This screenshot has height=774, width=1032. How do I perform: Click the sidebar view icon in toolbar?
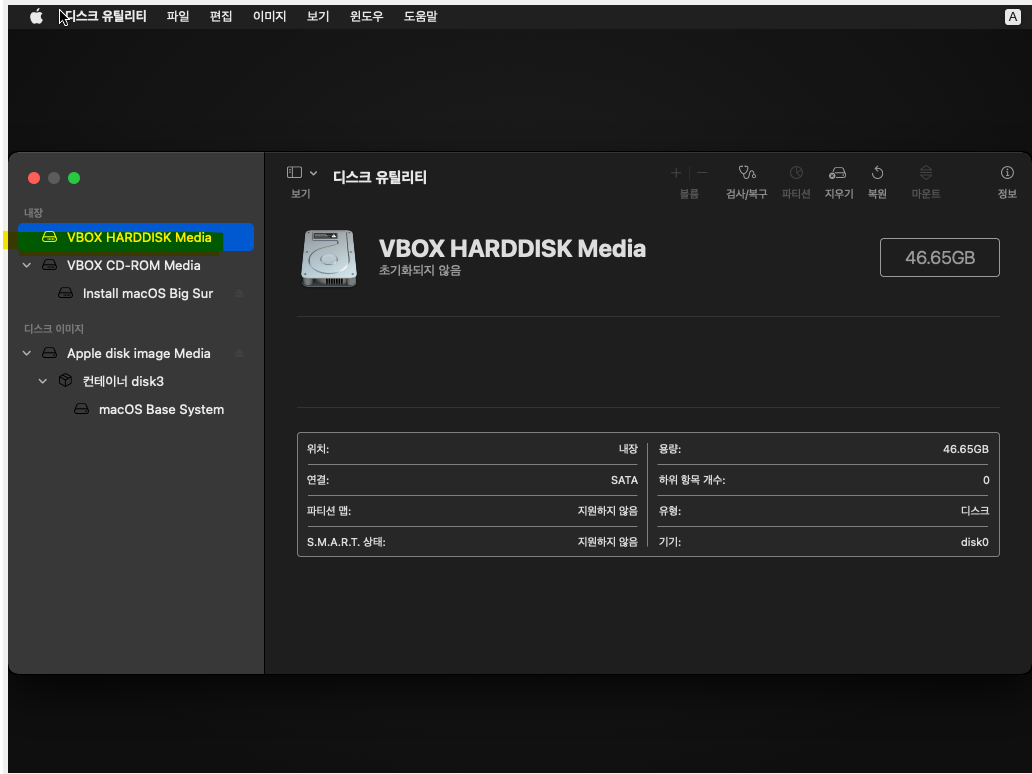294,172
